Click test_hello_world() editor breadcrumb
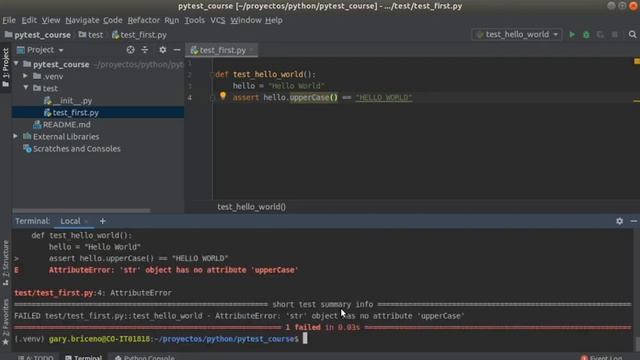Screen dimensions: 640x360 [251, 207]
